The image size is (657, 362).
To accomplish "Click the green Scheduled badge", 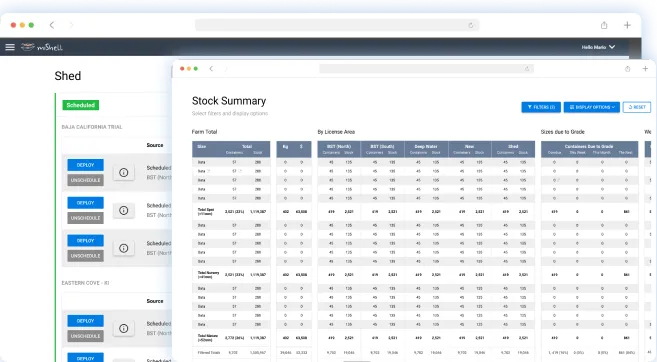I will point(80,105).
